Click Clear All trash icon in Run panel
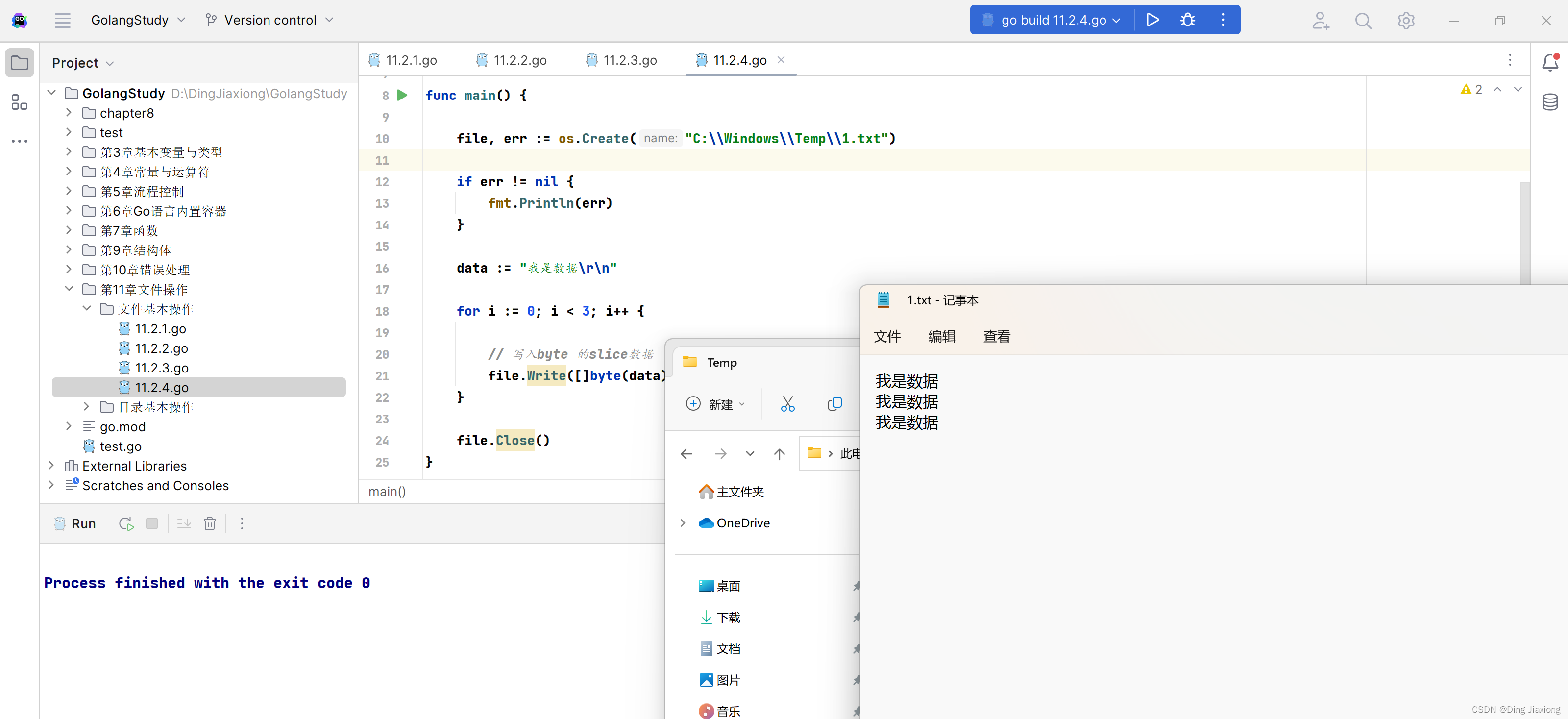 tap(209, 523)
